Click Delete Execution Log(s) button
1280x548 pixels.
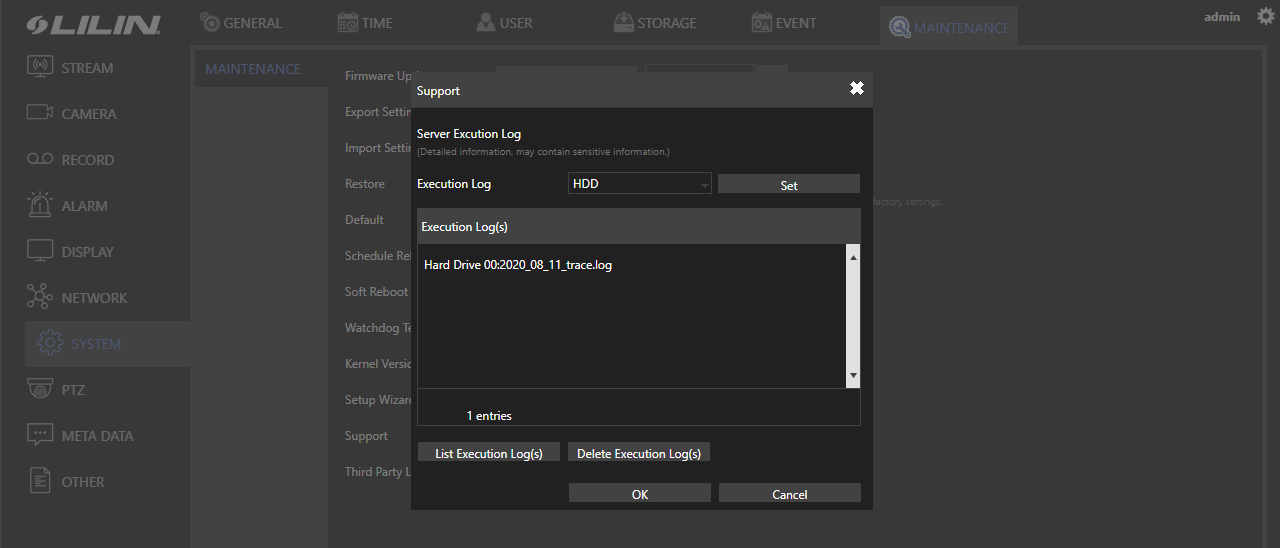pyautogui.click(x=639, y=453)
